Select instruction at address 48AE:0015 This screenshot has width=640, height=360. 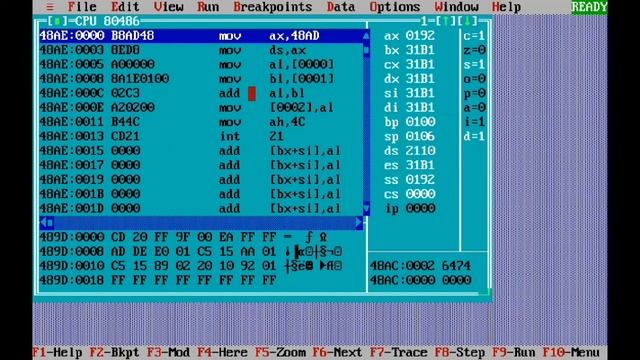201,151
